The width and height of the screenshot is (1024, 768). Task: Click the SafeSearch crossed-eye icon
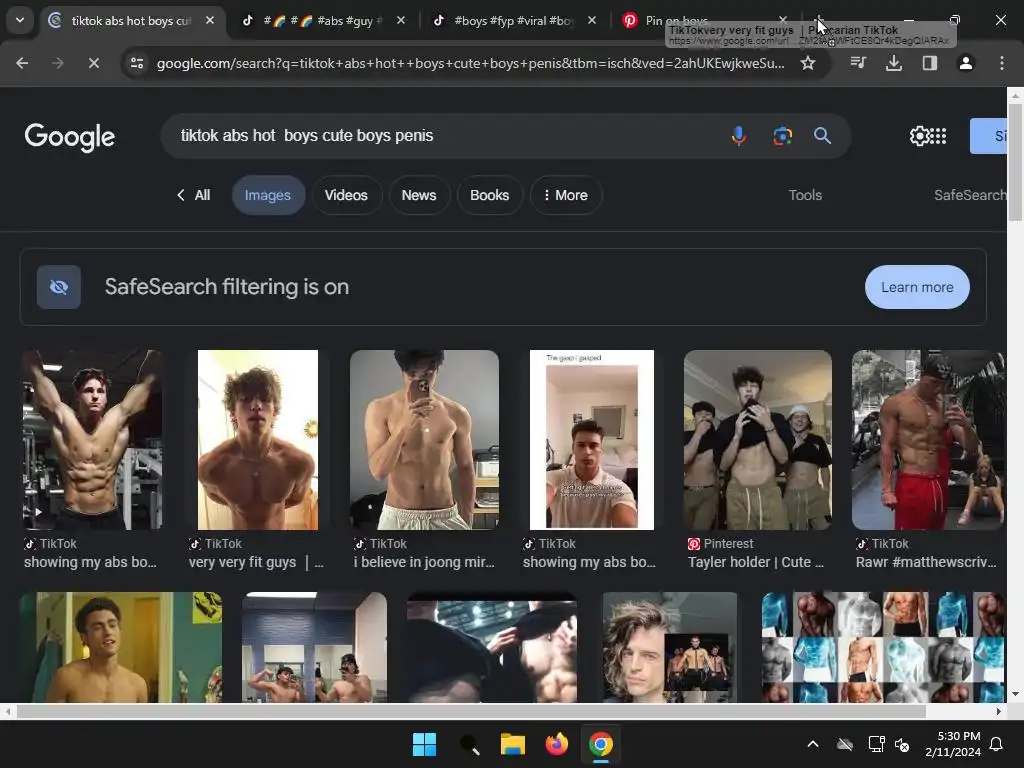[59, 287]
